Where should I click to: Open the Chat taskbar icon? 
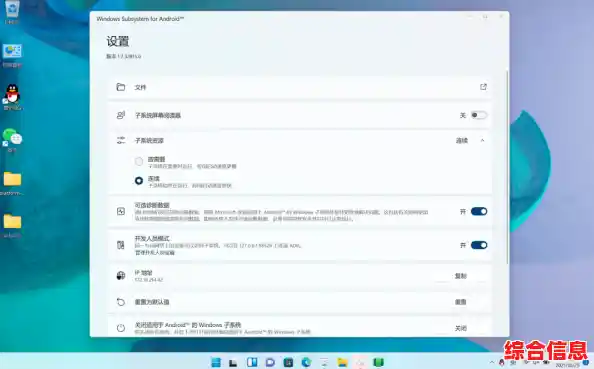(270, 363)
